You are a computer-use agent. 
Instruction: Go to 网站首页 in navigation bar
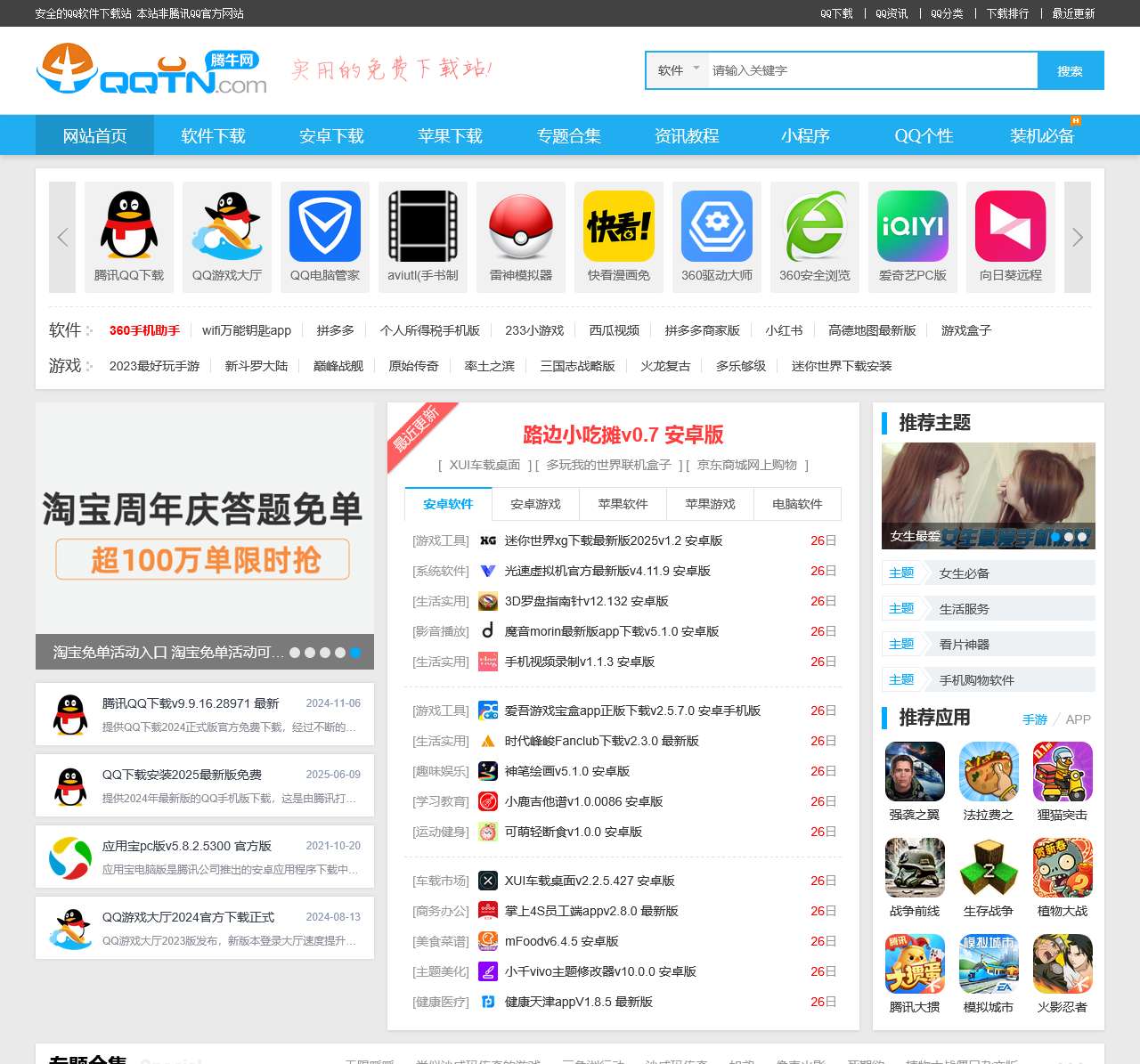tap(94, 135)
